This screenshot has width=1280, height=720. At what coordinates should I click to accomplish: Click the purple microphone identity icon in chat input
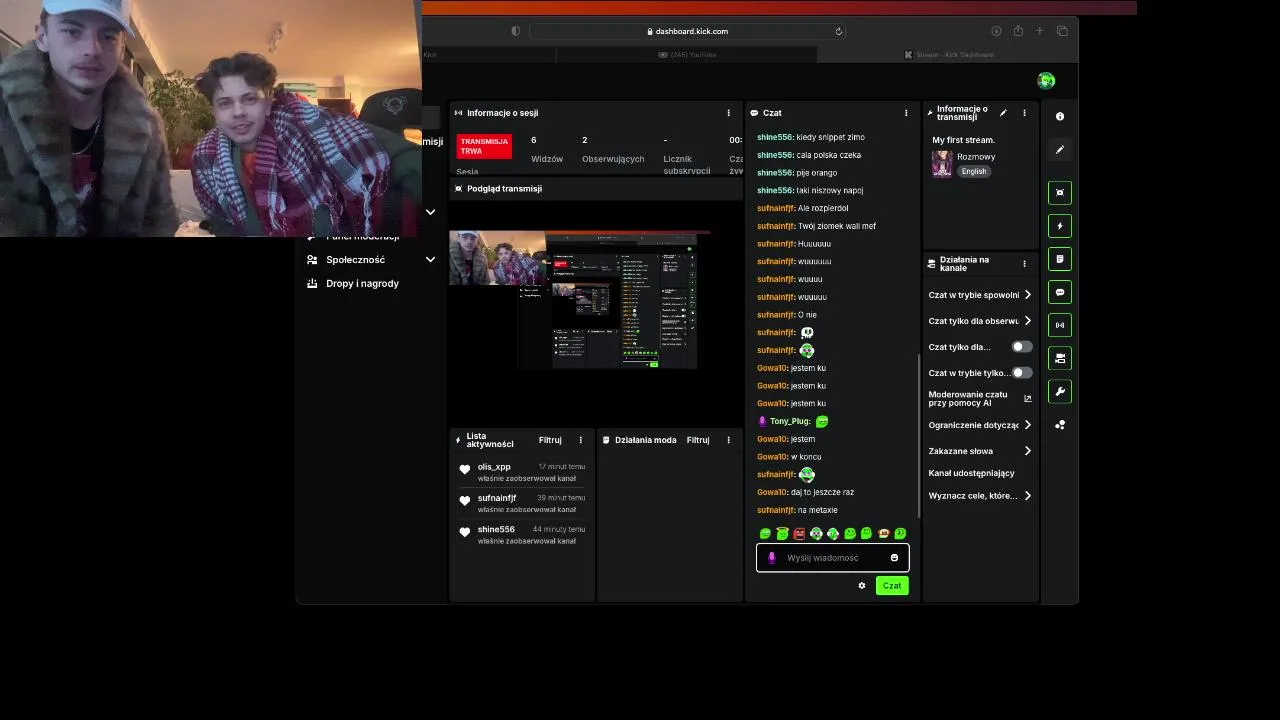click(x=771, y=558)
